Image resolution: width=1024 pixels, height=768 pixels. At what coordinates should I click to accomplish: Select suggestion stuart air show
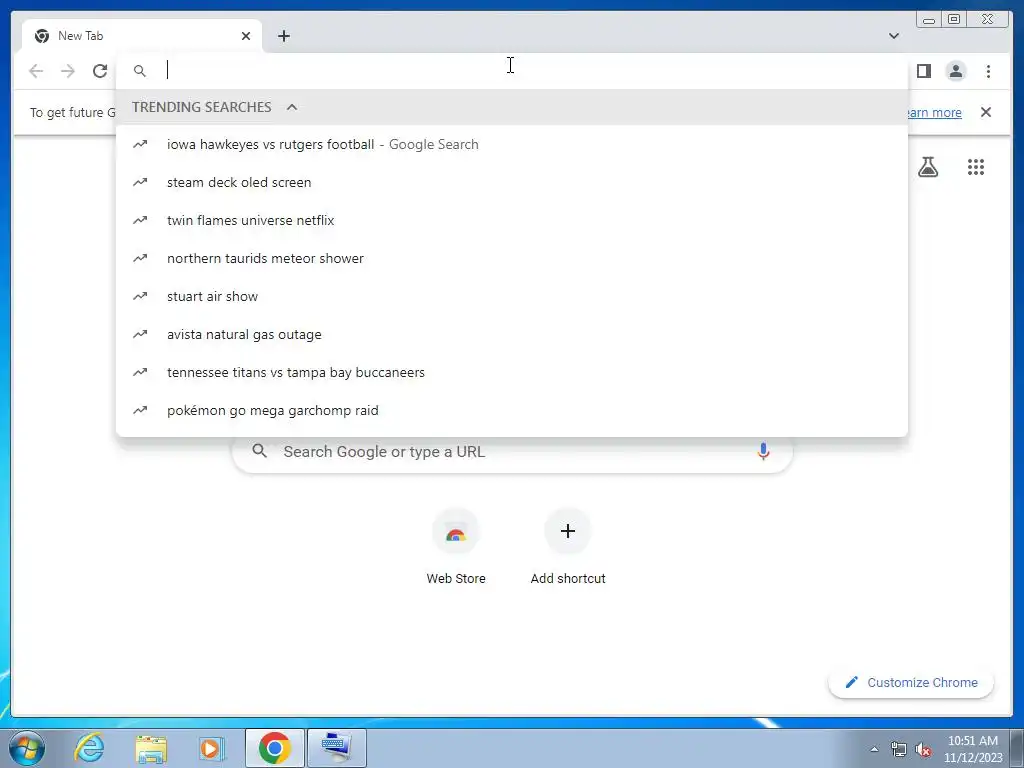point(511,296)
